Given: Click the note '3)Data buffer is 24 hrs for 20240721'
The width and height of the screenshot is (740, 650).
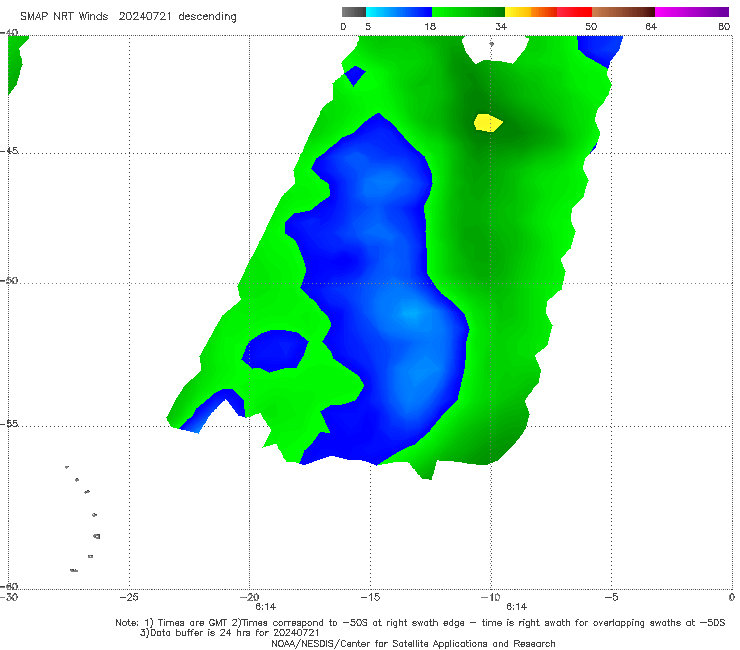Looking at the screenshot, I should (230, 633).
